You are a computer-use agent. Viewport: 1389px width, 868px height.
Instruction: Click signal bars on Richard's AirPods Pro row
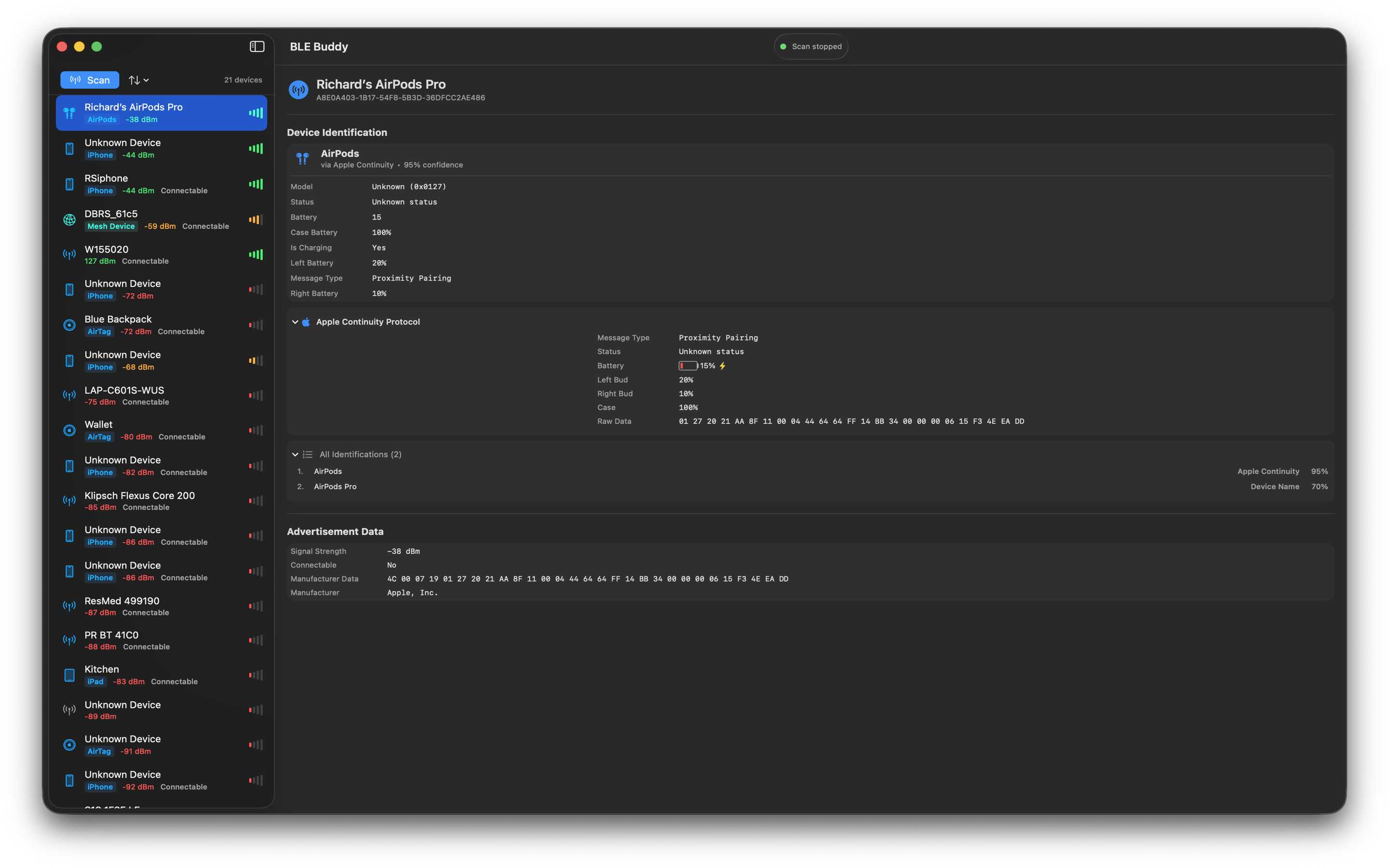coord(256,113)
